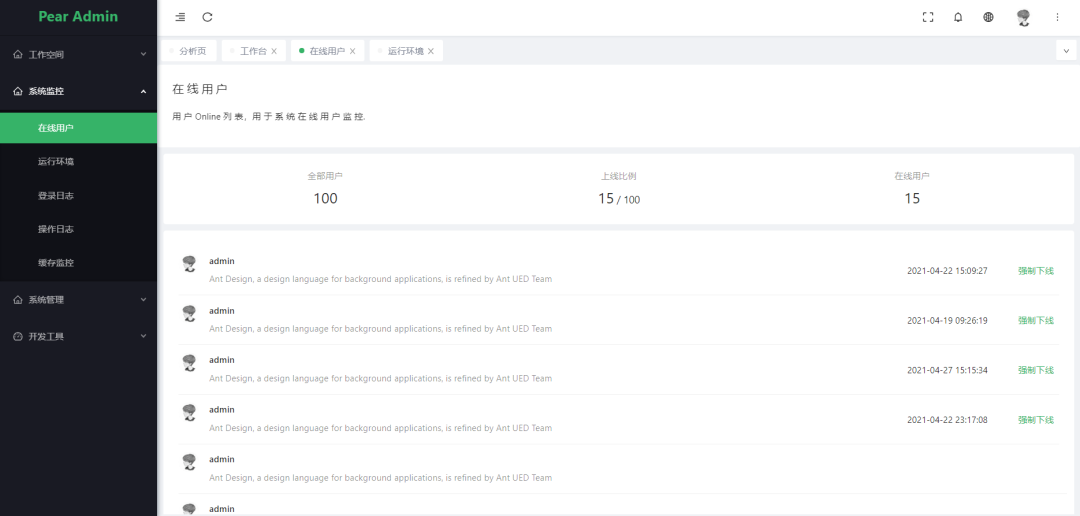Expand the 工作空间 sidebar menu
Screen dimensions: 1080x516
(78, 54)
